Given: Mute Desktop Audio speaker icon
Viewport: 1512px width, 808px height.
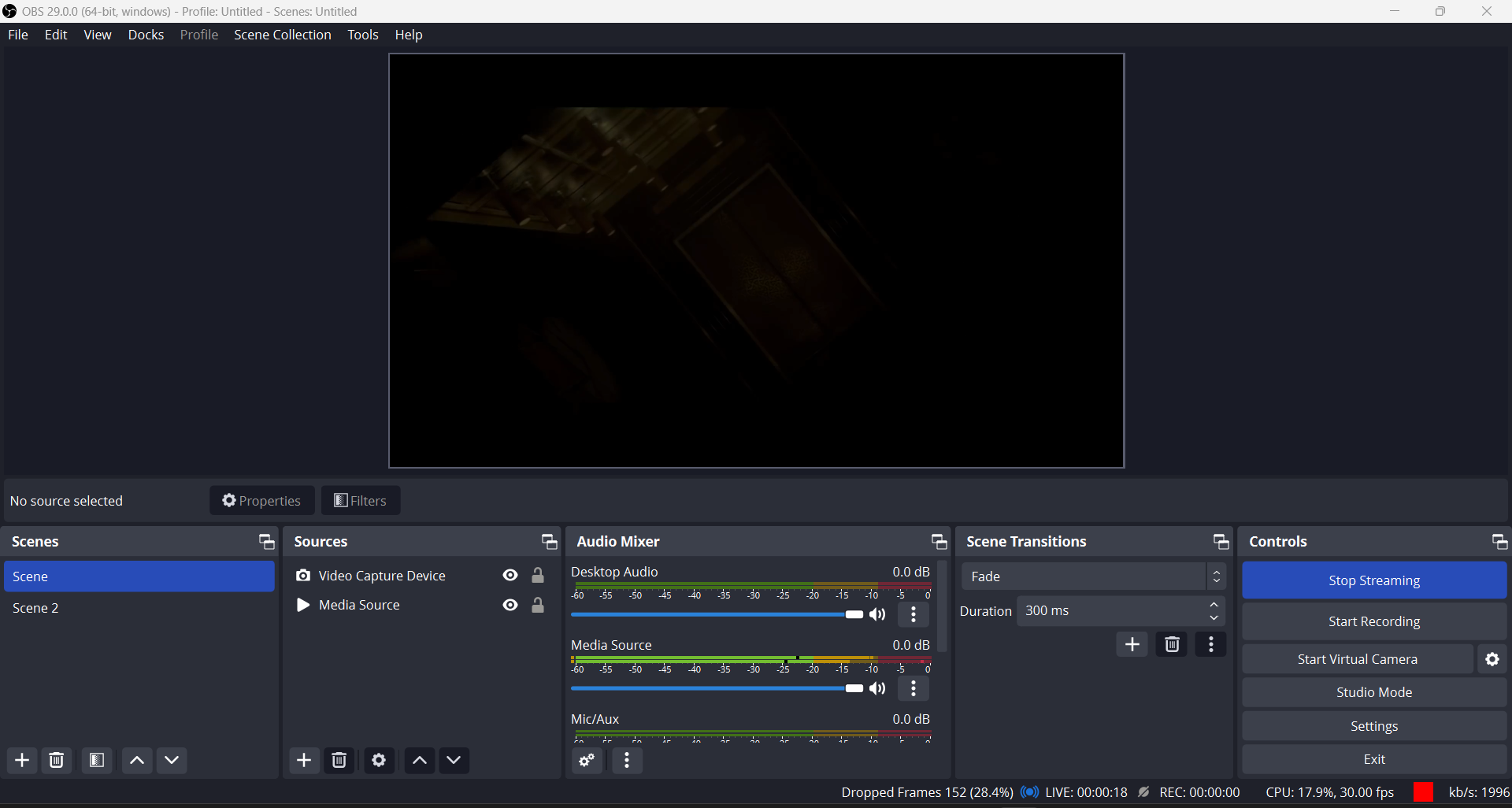Looking at the screenshot, I should pyautogui.click(x=878, y=614).
